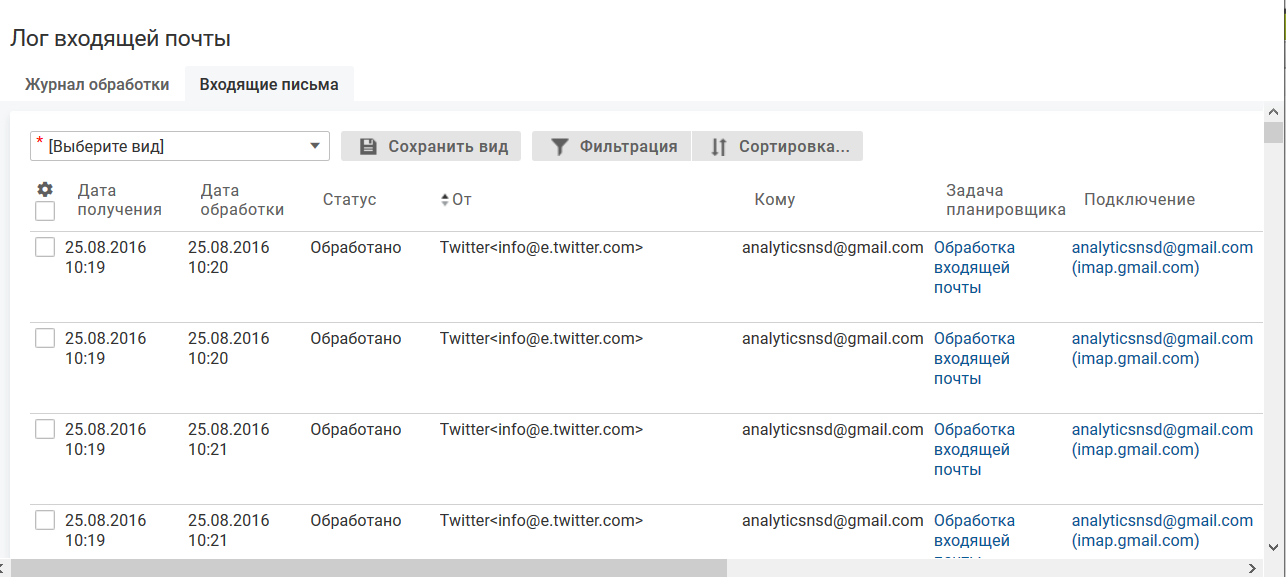Click the vertical scrollbar thumb
Screen dimensions: 1286x577
(x=1273, y=133)
